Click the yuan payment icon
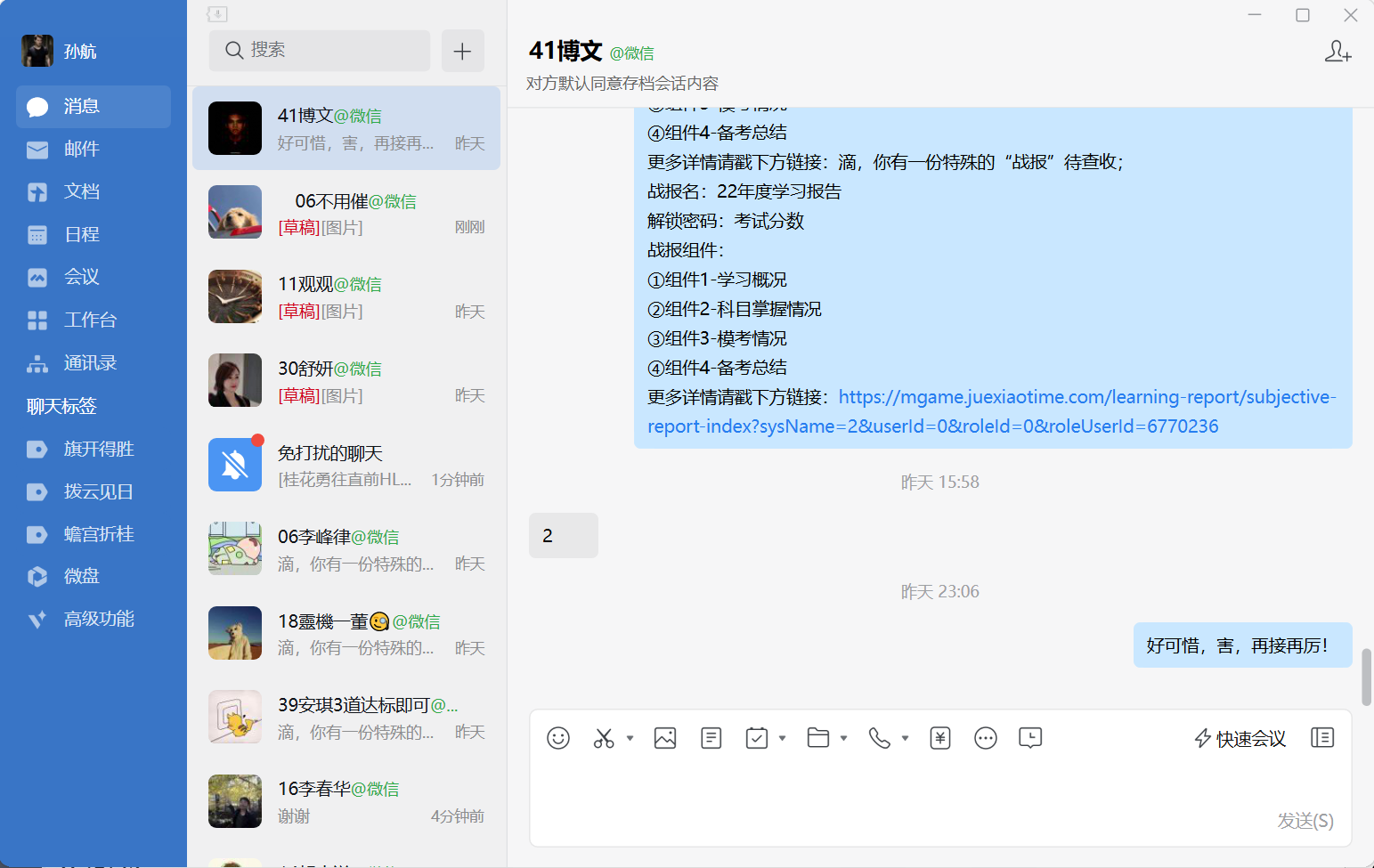Screen dimensions: 1374x868 click(940, 738)
